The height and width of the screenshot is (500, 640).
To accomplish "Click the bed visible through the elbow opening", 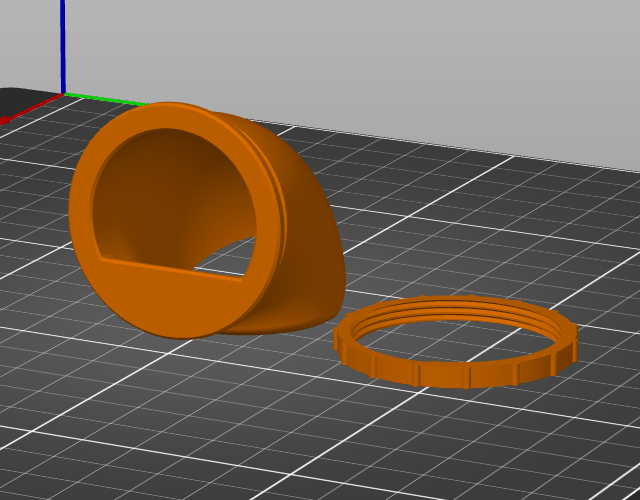I will click(231, 261).
